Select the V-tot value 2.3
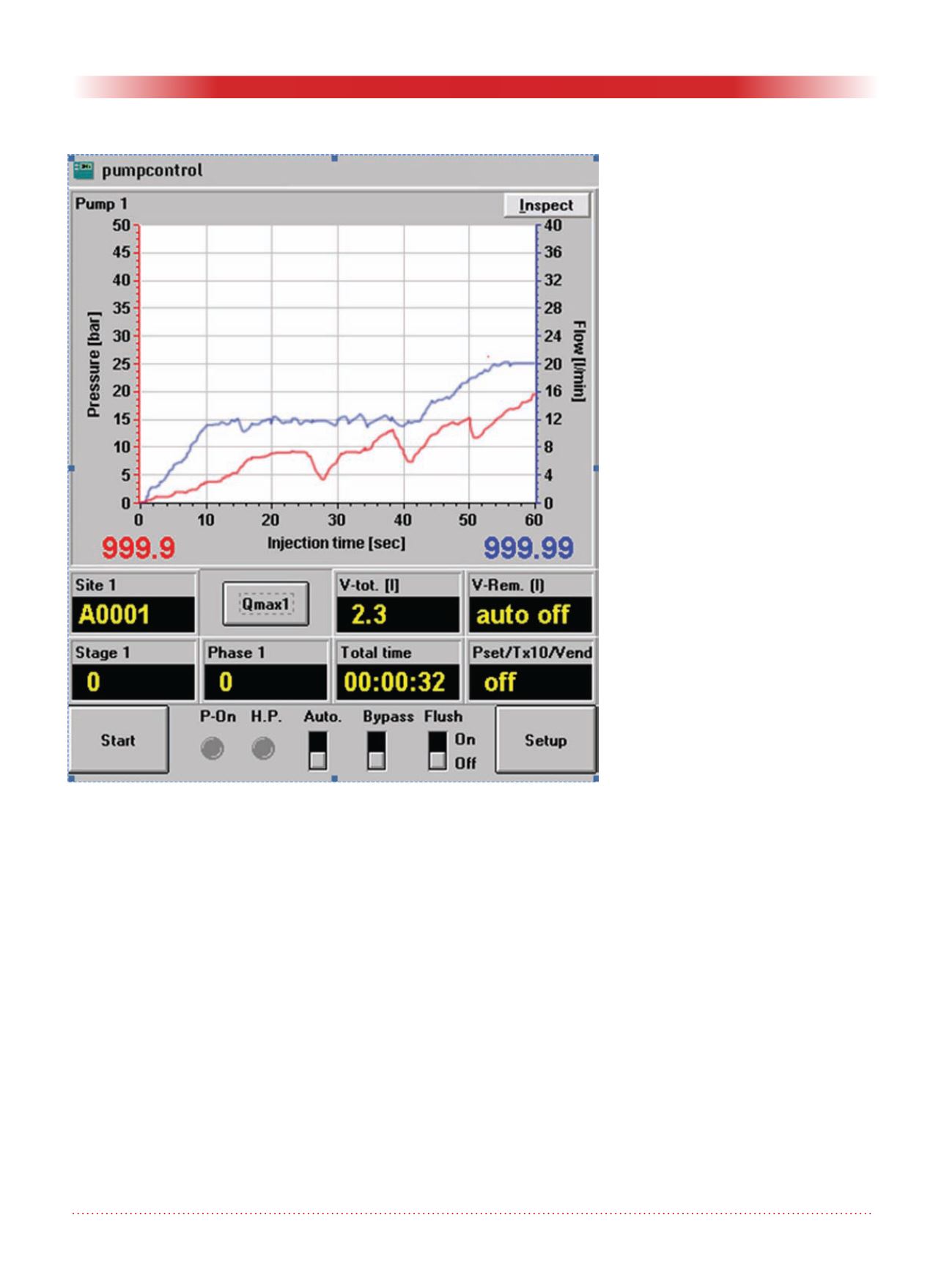This screenshot has width=952, height=1270. [x=398, y=614]
